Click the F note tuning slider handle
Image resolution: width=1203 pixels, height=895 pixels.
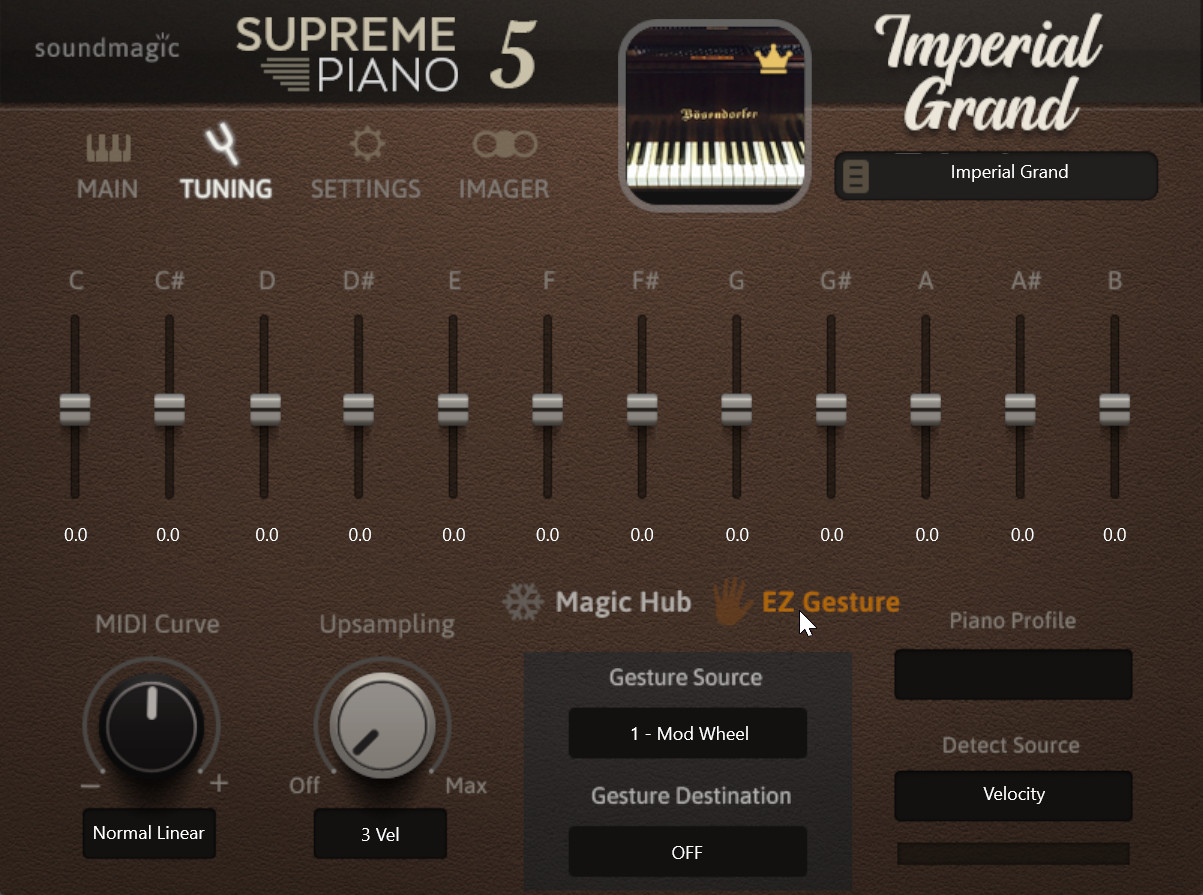[x=547, y=409]
